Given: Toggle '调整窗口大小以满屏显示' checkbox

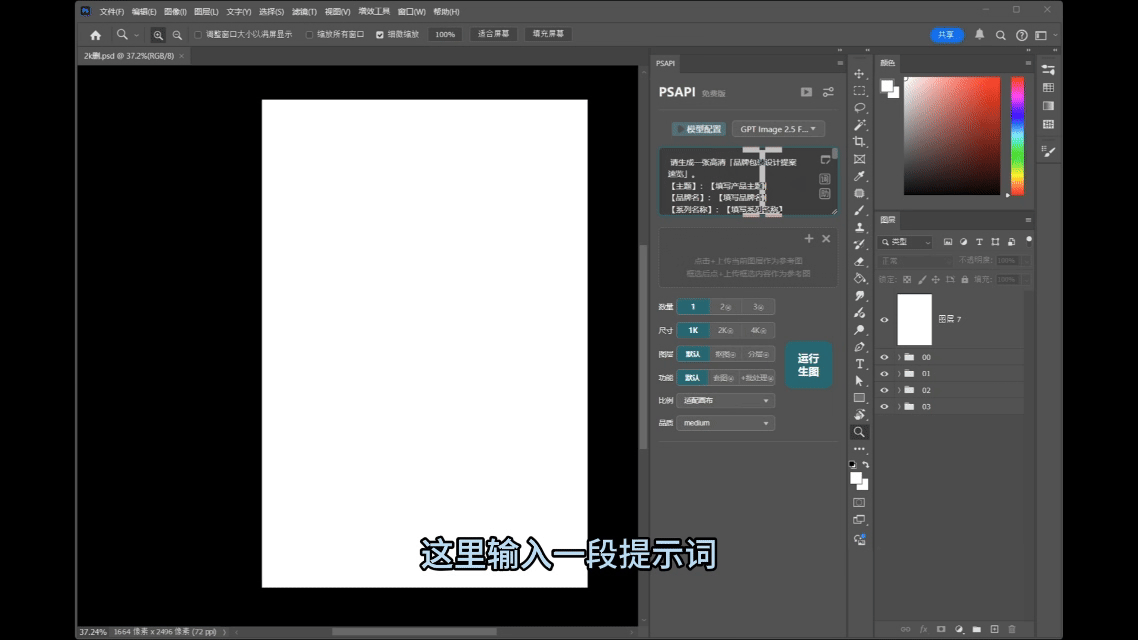Looking at the screenshot, I should (197, 35).
